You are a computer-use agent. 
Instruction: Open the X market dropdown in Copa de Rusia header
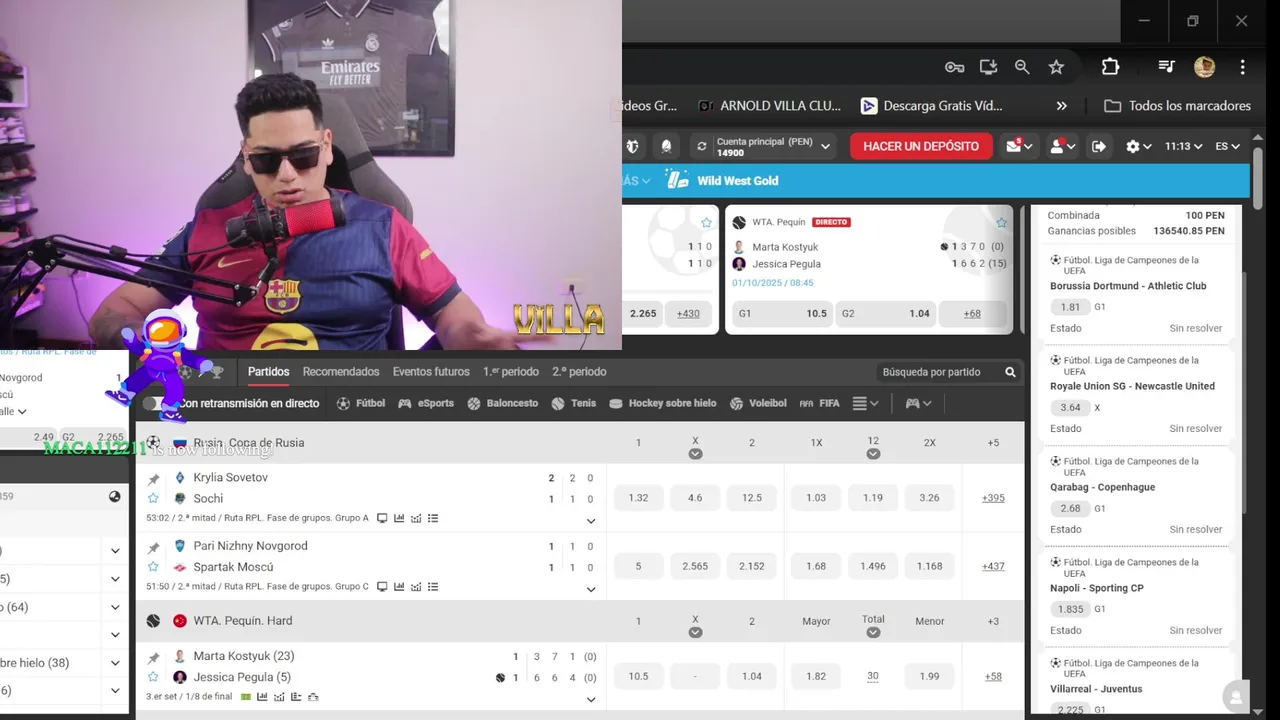tap(695, 454)
